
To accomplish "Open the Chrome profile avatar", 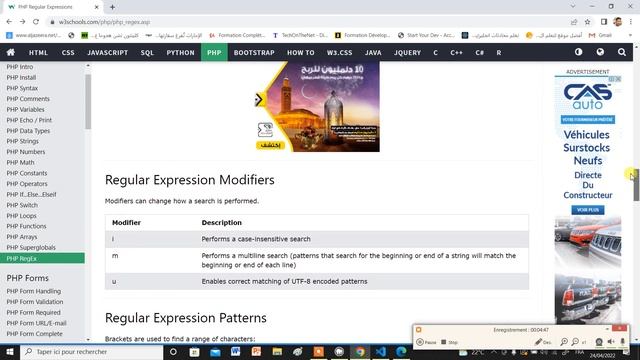I will 618,22.
